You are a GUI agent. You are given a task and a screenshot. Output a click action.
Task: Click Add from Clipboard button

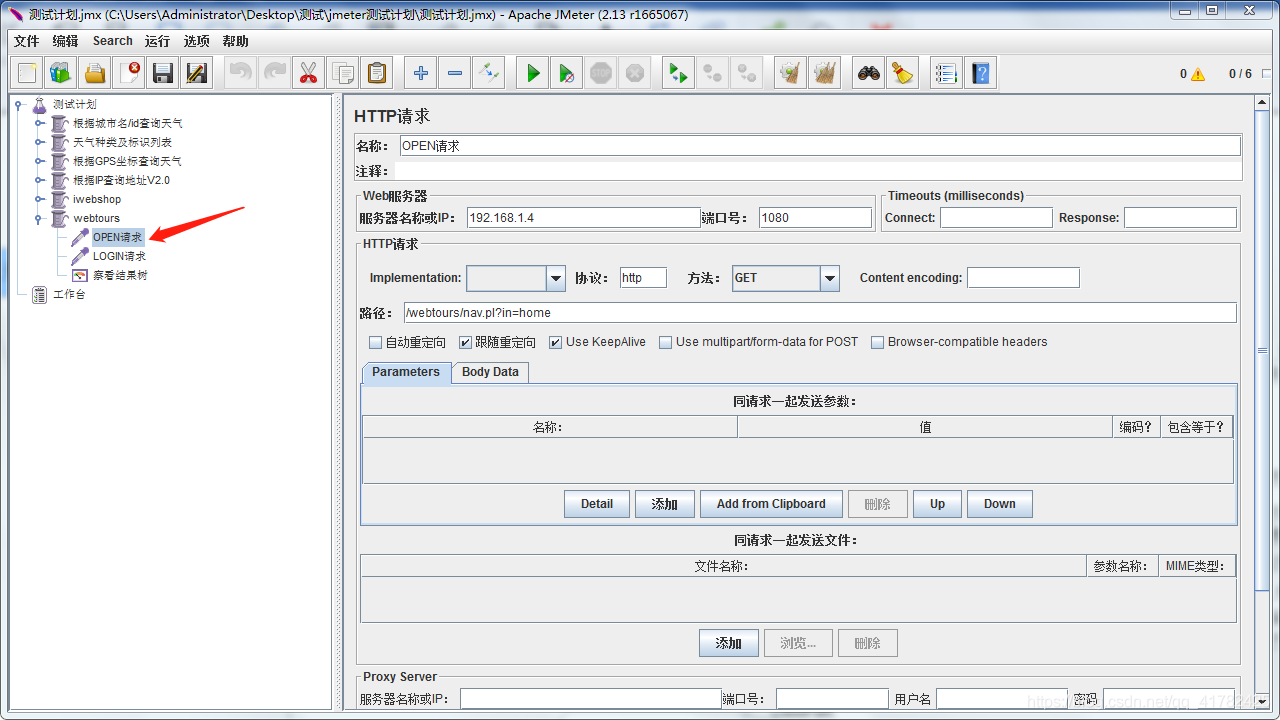pos(771,504)
